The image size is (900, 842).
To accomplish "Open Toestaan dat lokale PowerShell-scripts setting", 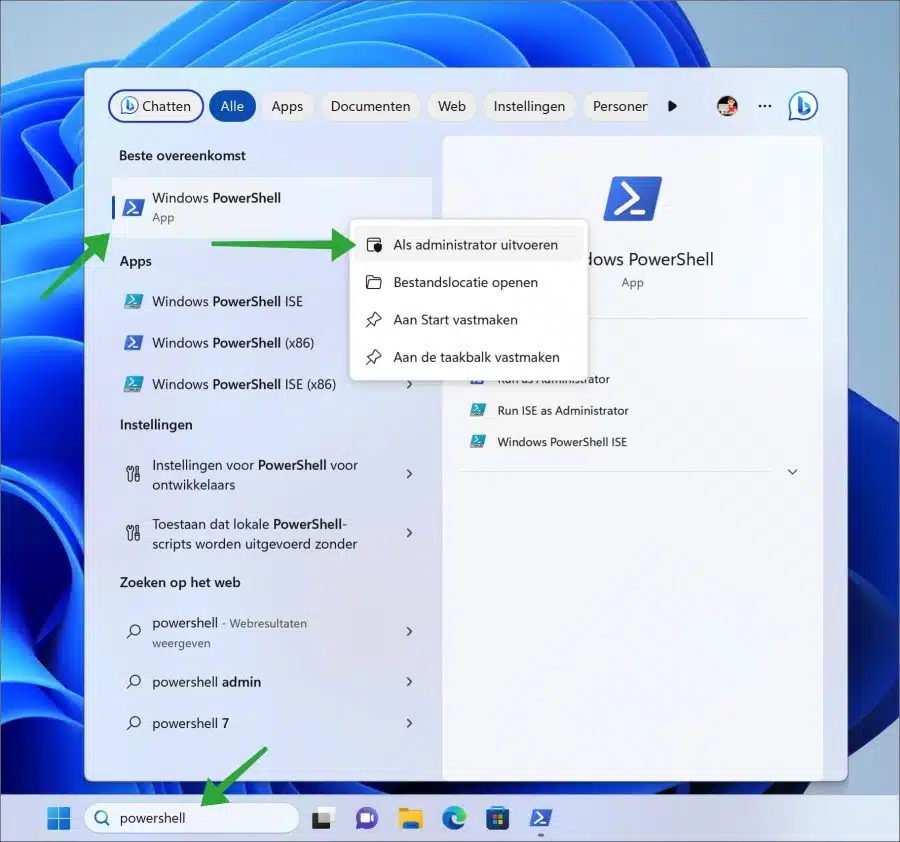I will click(x=271, y=534).
